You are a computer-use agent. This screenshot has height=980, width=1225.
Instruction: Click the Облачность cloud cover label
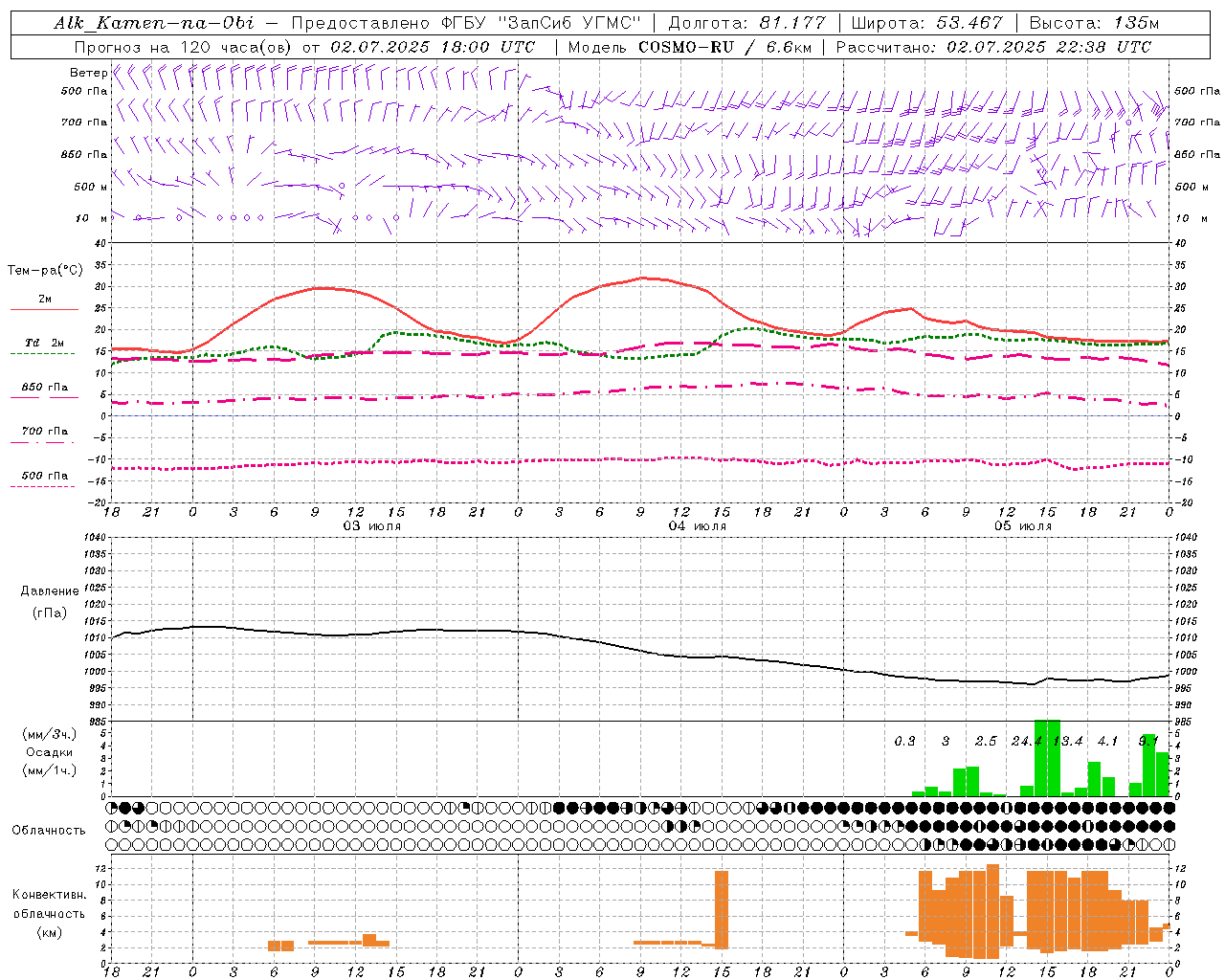click(49, 830)
